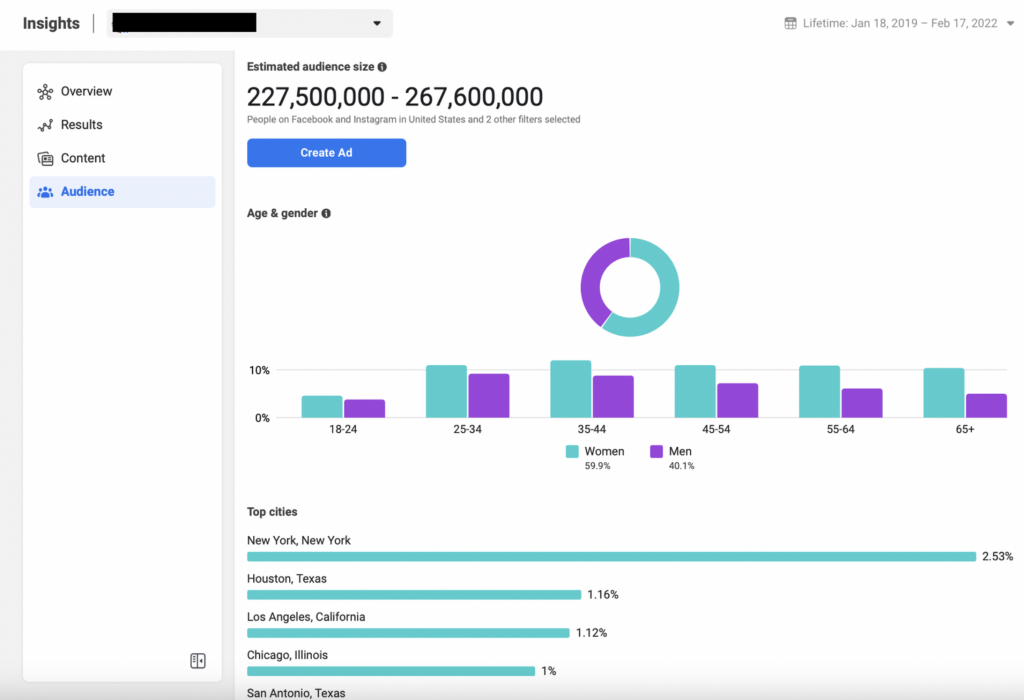Click the Lifetime date range text
The image size is (1024, 700).
(900, 24)
